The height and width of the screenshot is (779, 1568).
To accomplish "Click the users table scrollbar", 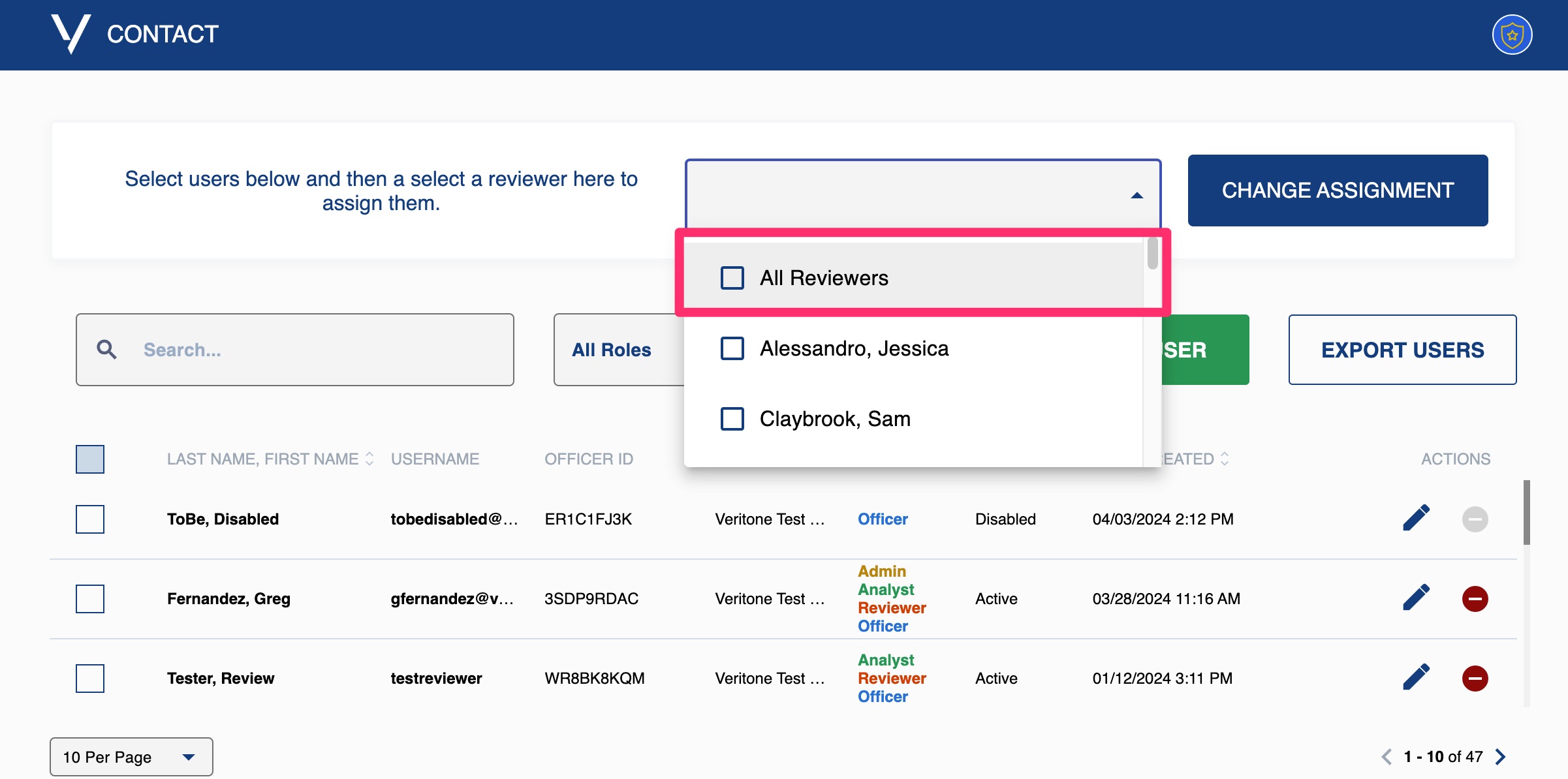I will click(x=1527, y=513).
